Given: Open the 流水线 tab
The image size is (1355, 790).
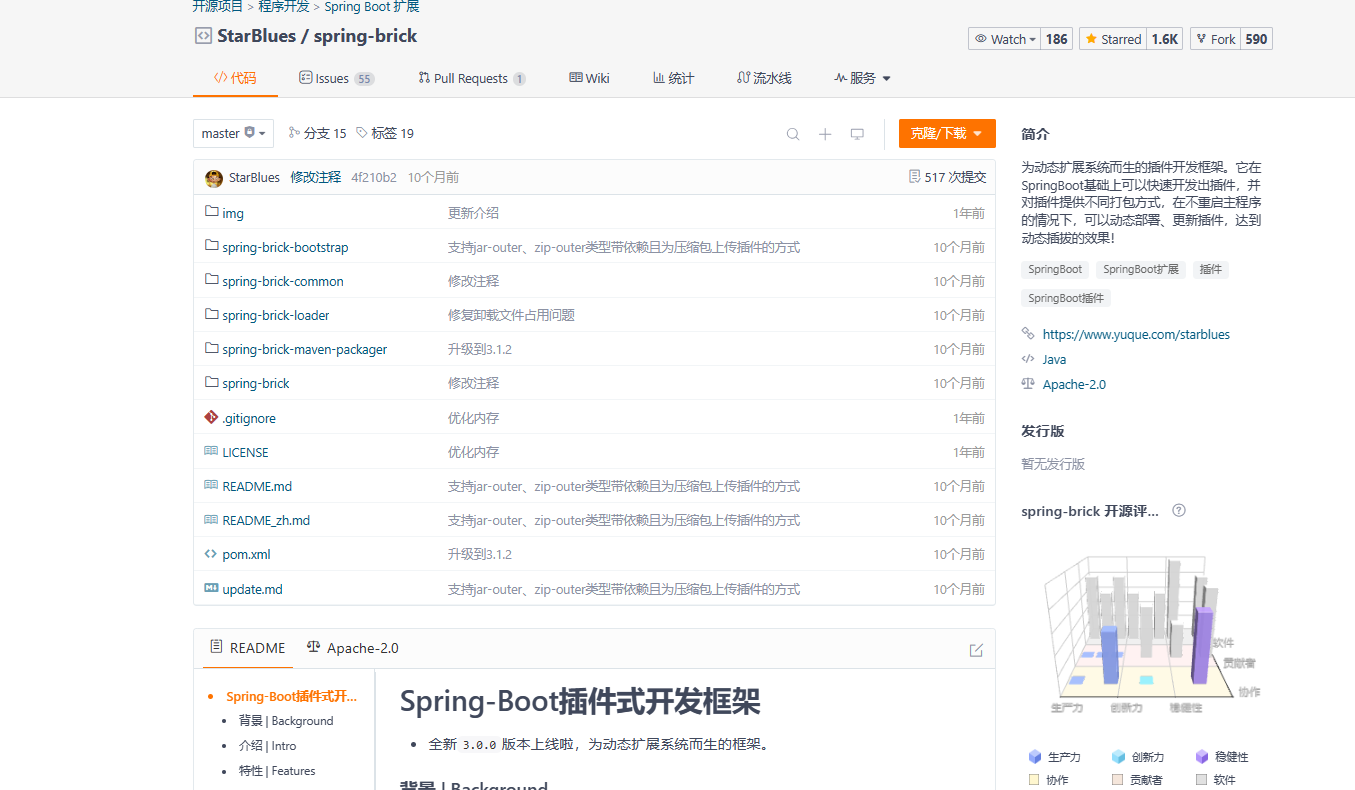Looking at the screenshot, I should pos(764,78).
